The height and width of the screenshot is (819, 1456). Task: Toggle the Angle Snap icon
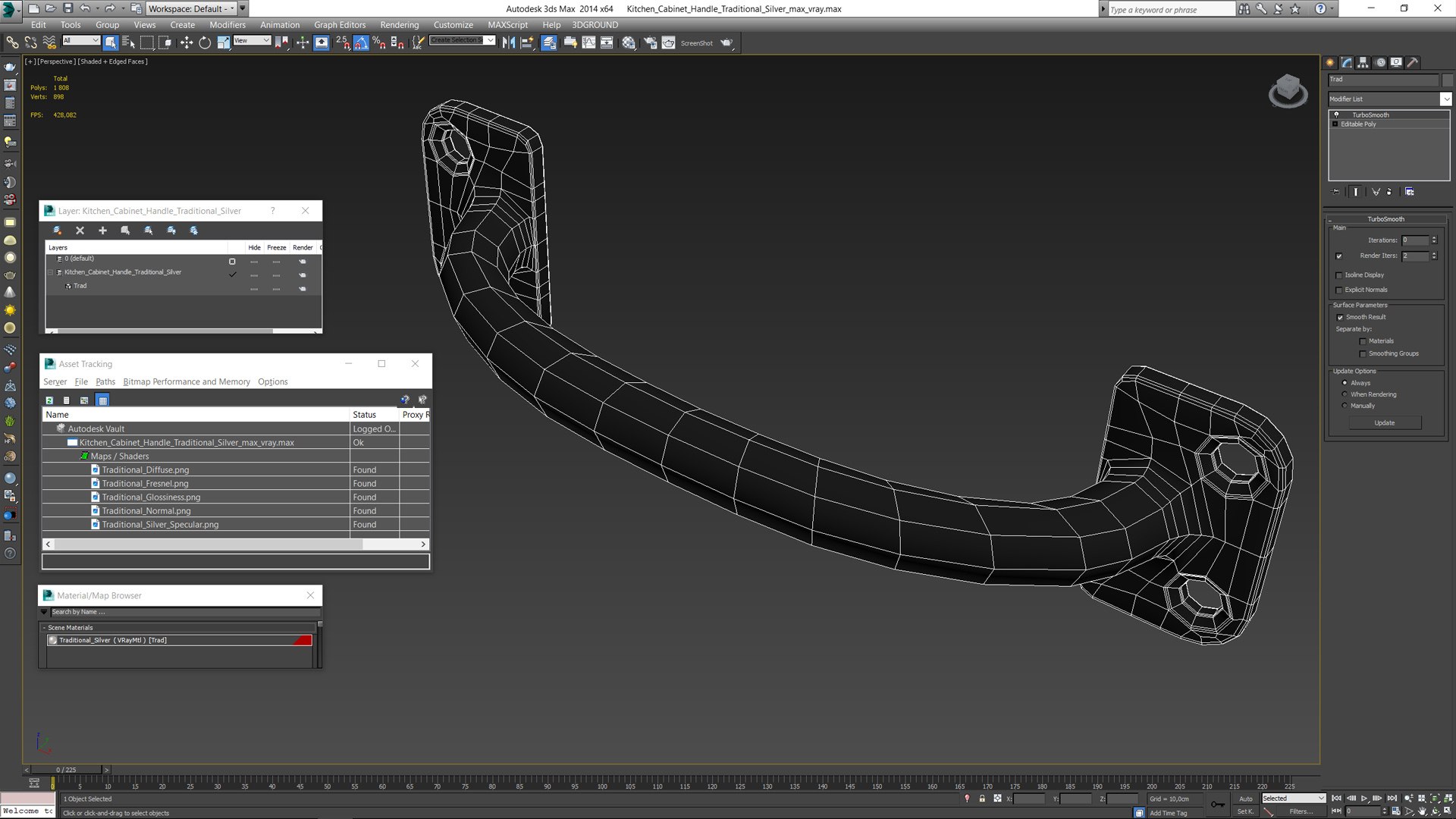(x=361, y=42)
